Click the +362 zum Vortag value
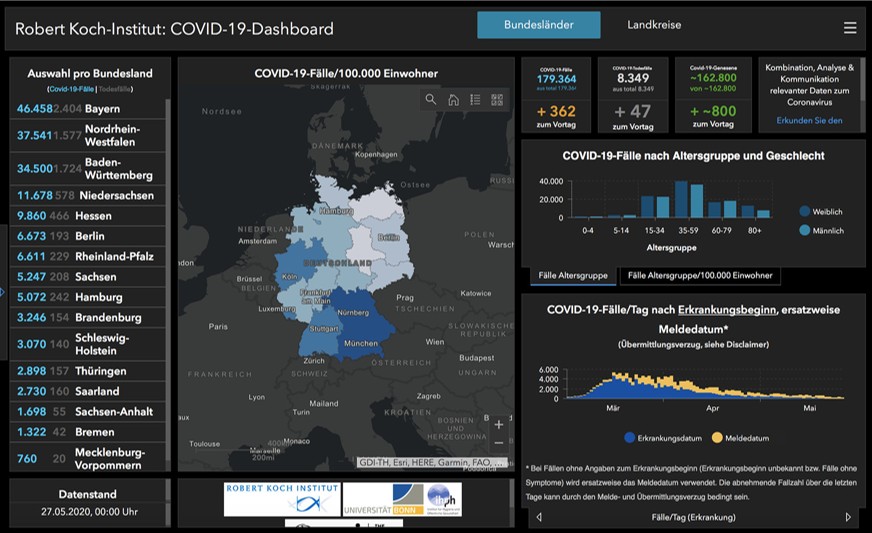The image size is (872, 533). [556, 112]
